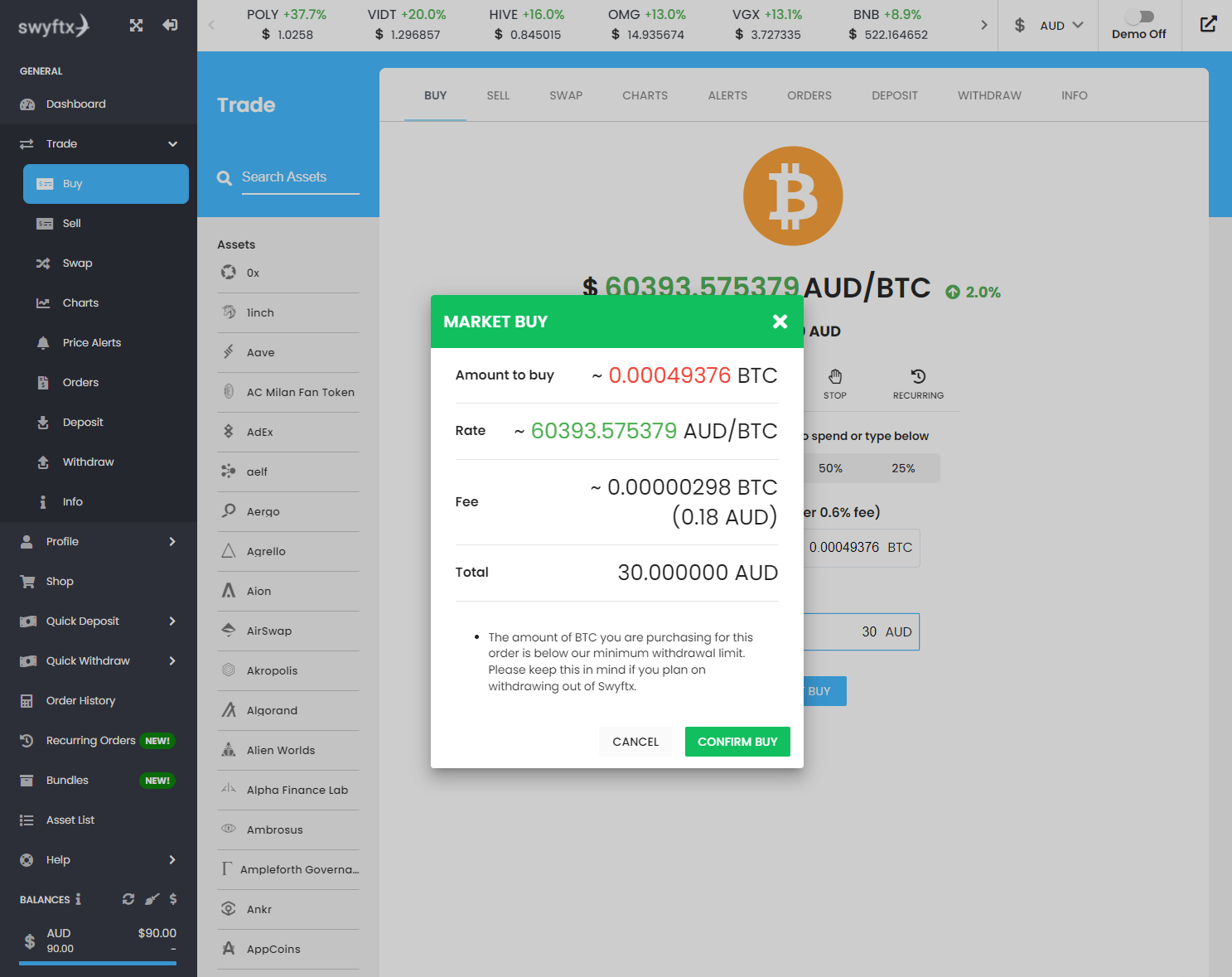The image size is (1232, 977).
Task: Expand the Quick Withdraw chevron
Action: pyautogui.click(x=172, y=661)
